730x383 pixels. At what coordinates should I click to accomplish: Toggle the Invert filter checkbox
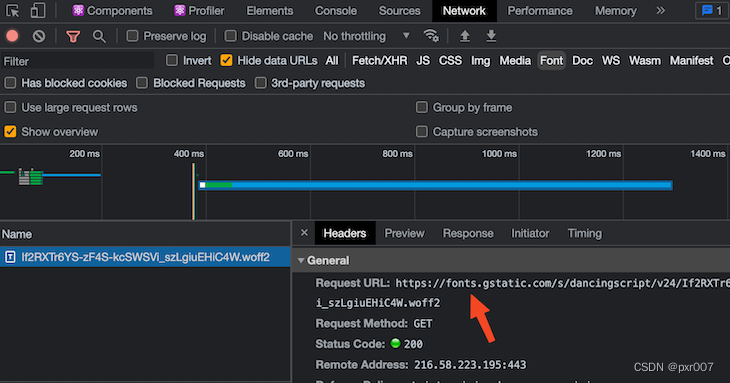172,60
